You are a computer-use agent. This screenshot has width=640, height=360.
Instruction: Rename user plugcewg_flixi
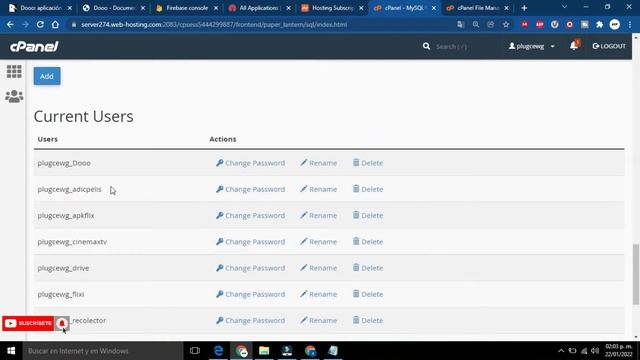(318, 294)
